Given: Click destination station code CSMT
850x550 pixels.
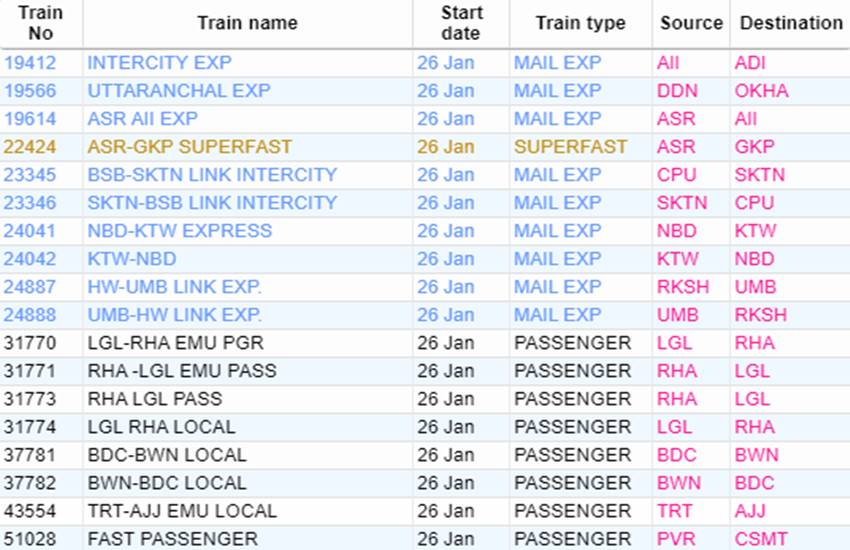Looking at the screenshot, I should pyautogui.click(x=761, y=539).
